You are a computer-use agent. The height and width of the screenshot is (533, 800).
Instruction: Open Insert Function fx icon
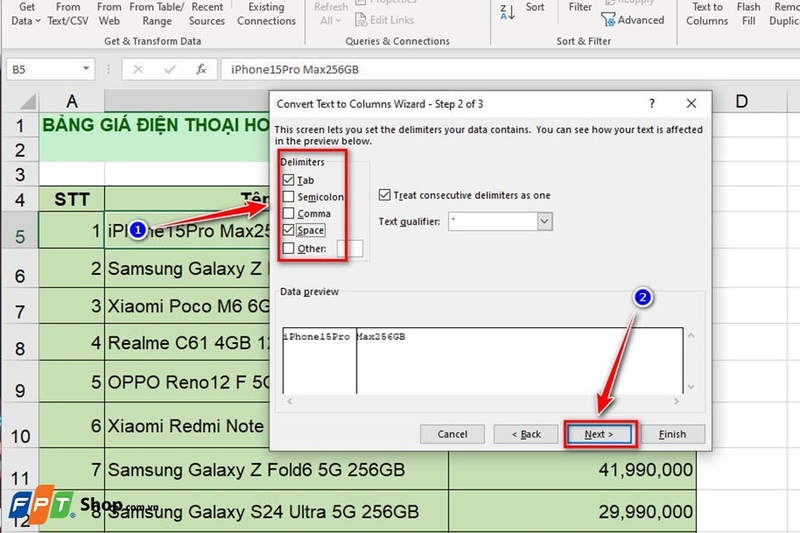(201, 69)
